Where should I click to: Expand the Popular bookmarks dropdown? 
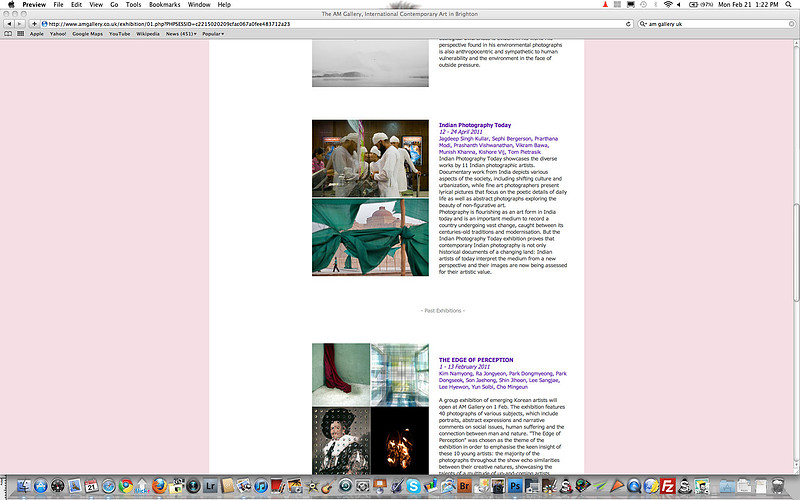tap(213, 34)
